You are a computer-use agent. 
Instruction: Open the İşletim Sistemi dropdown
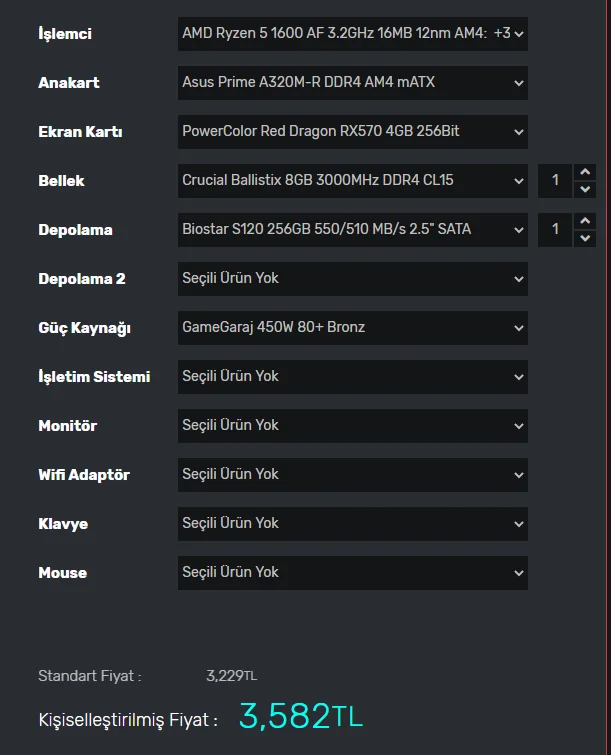coord(352,377)
